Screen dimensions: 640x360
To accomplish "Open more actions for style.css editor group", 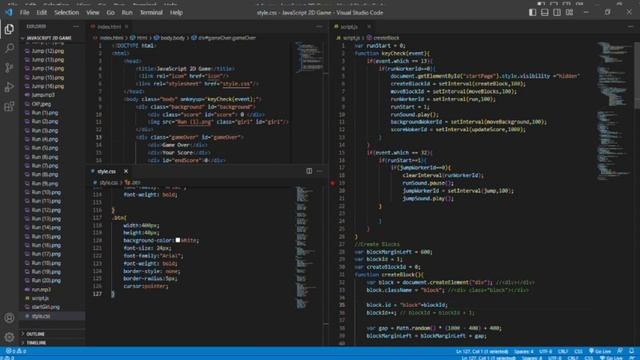I will click(320, 171).
